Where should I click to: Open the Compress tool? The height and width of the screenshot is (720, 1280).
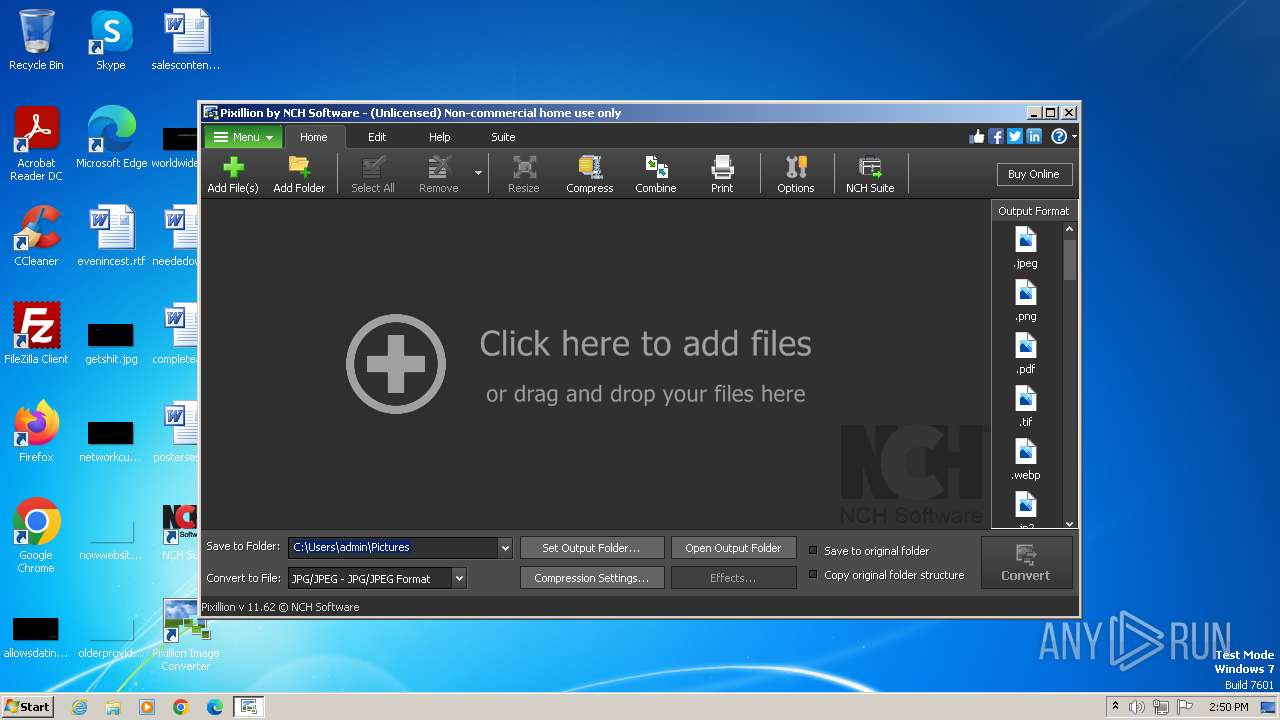click(x=590, y=175)
